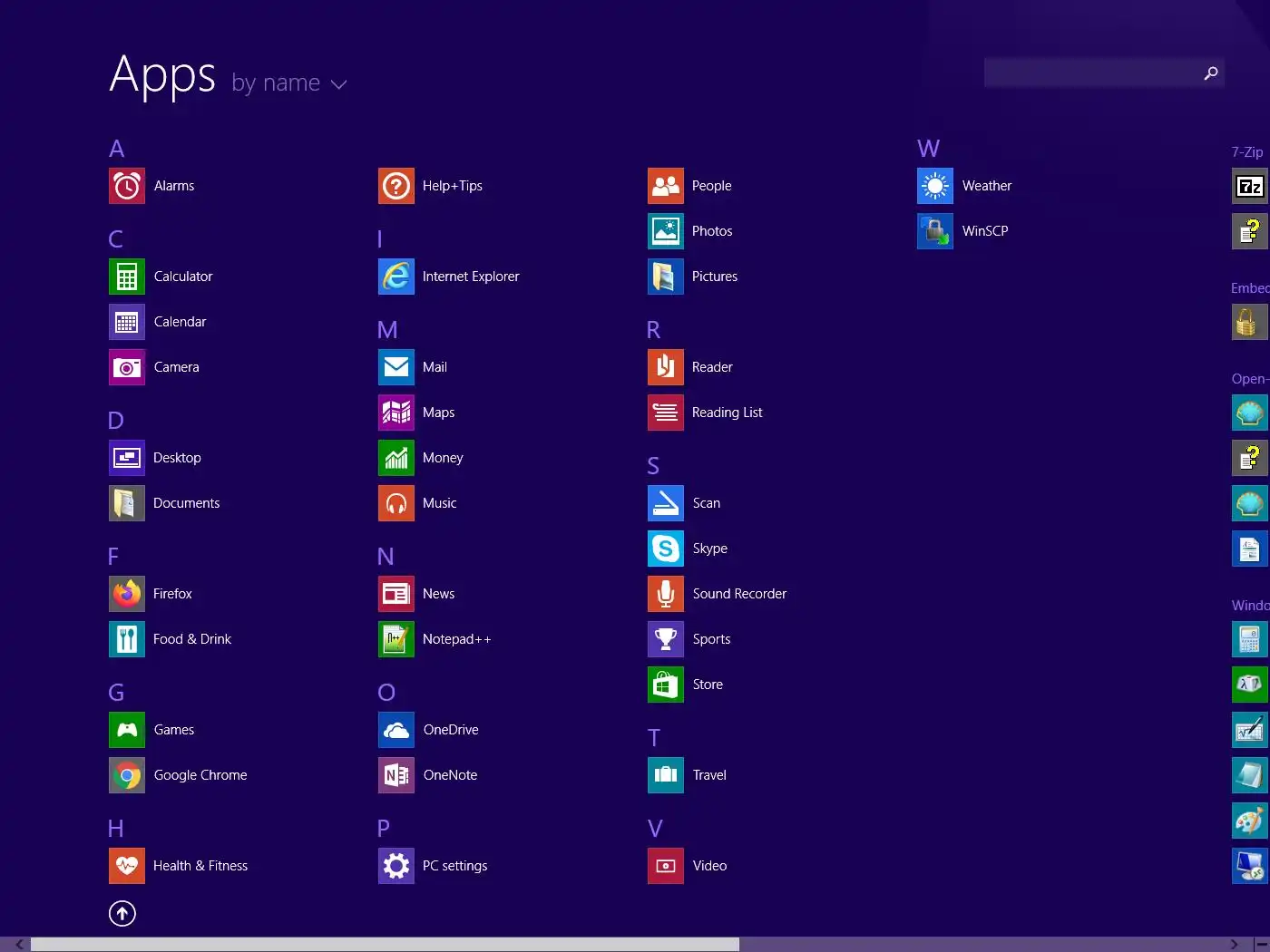The image size is (1270, 952).
Task: Click the horizontal scrollbar thumb
Action: (385, 944)
